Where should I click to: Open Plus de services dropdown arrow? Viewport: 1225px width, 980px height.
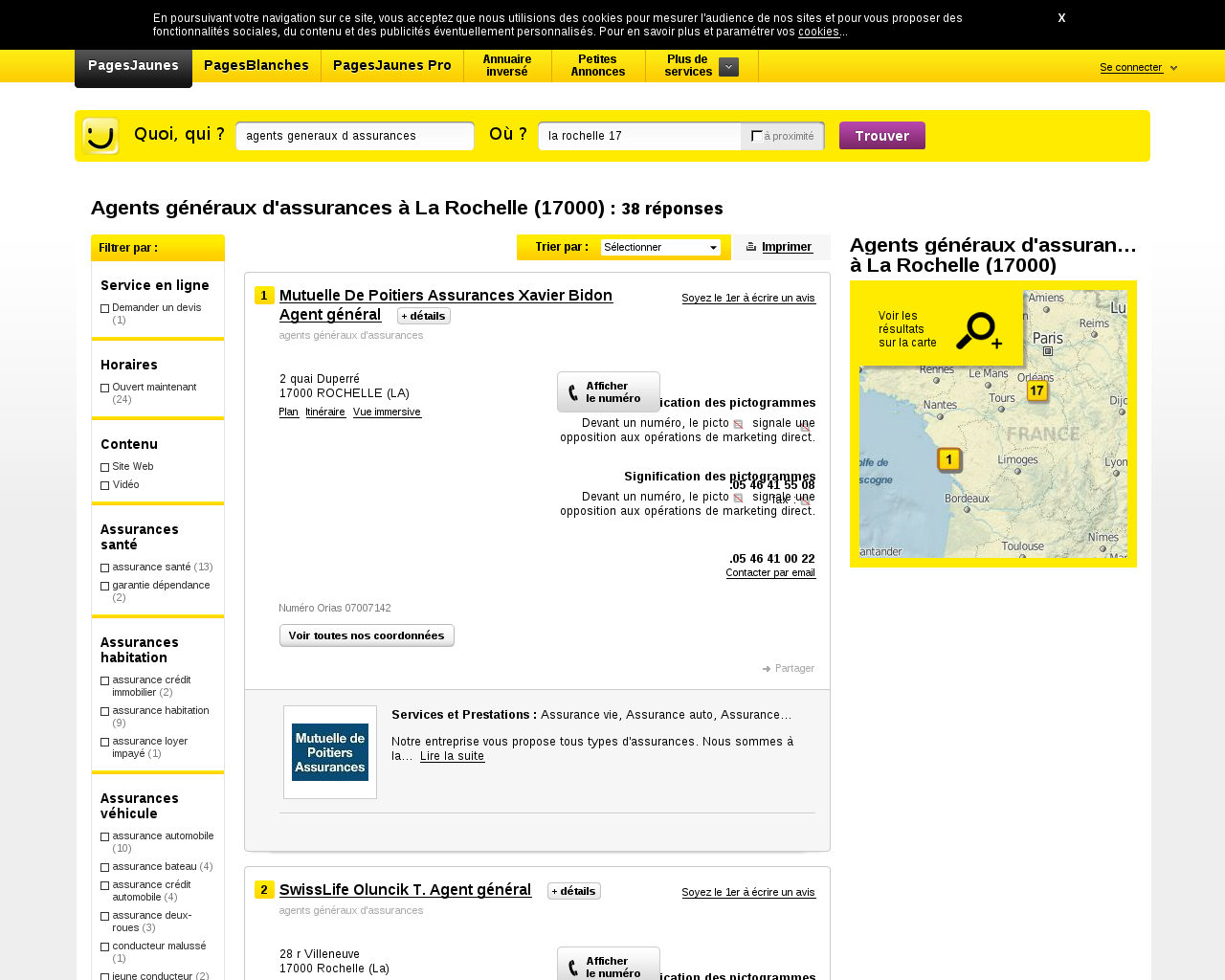(x=728, y=67)
